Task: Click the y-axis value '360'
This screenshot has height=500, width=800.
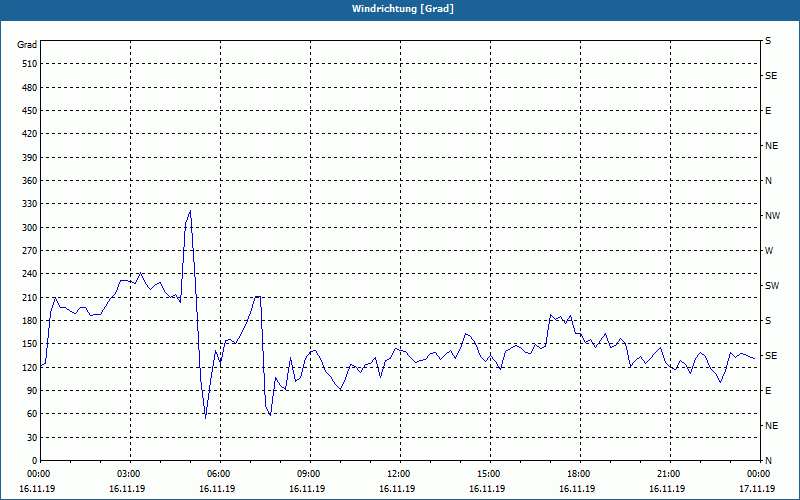Action: (x=30, y=181)
